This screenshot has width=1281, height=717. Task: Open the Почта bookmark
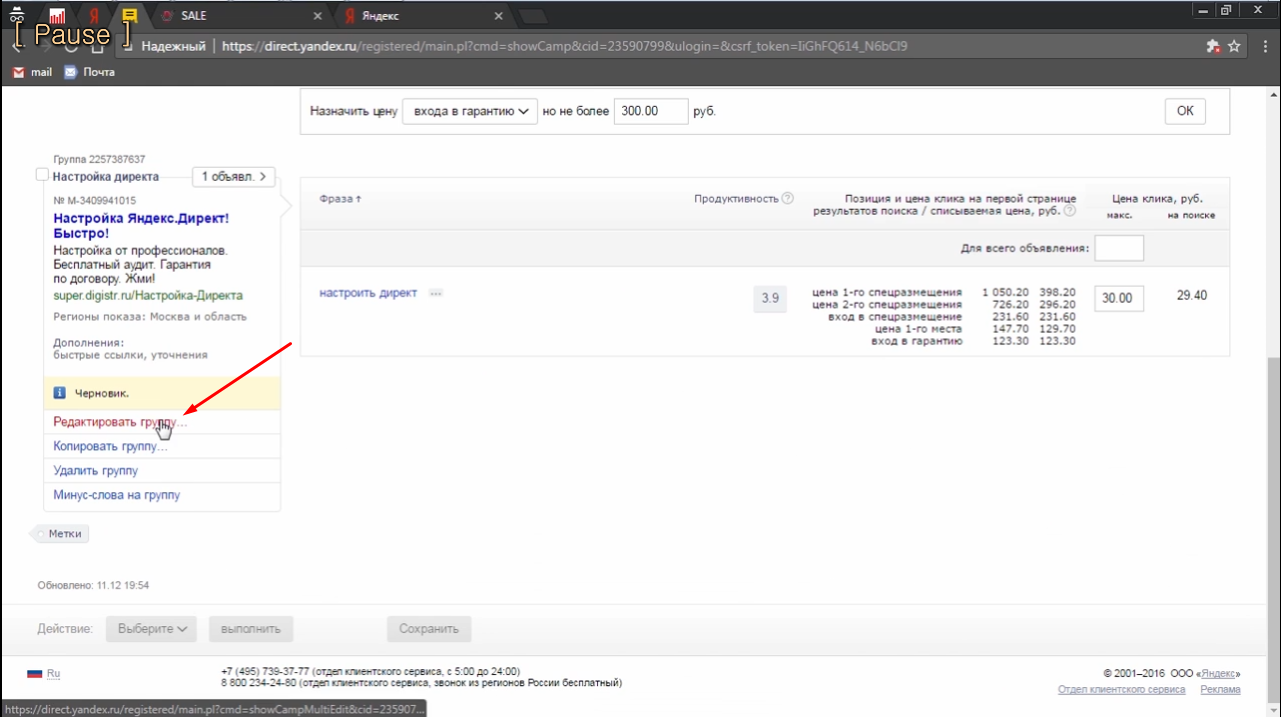[90, 72]
